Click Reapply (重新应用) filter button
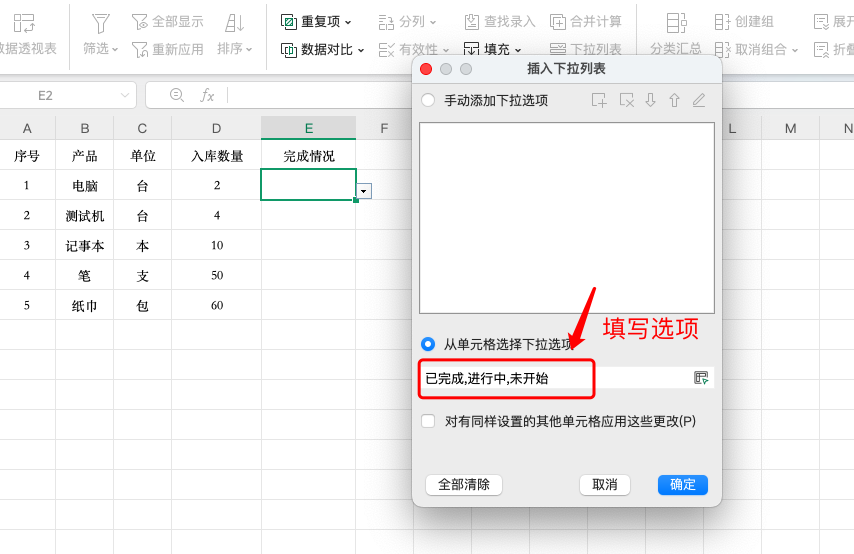The width and height of the screenshot is (854, 554). [x=168, y=50]
